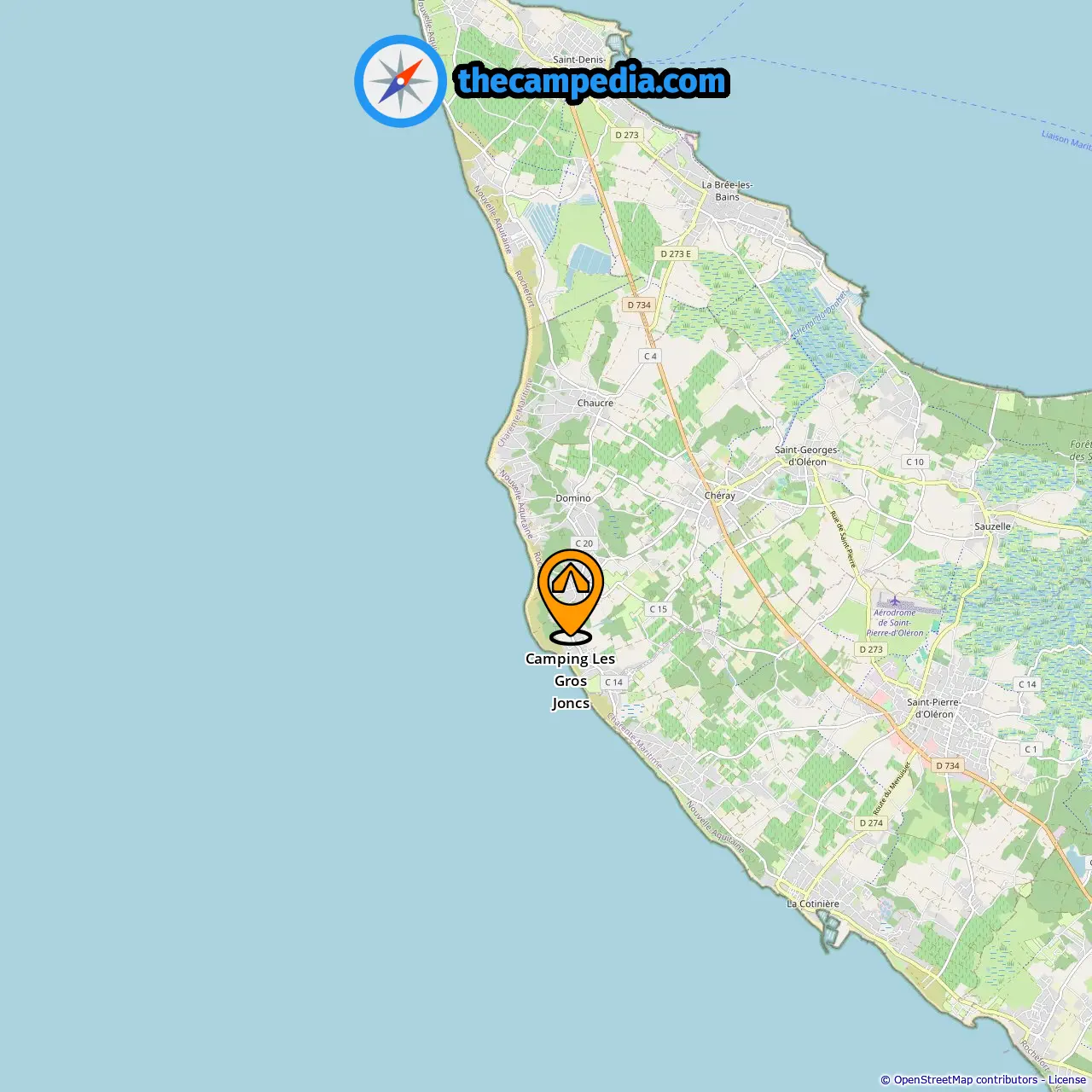Click the D 734 road shield near Chéray
The image size is (1092, 1092).
point(639,305)
